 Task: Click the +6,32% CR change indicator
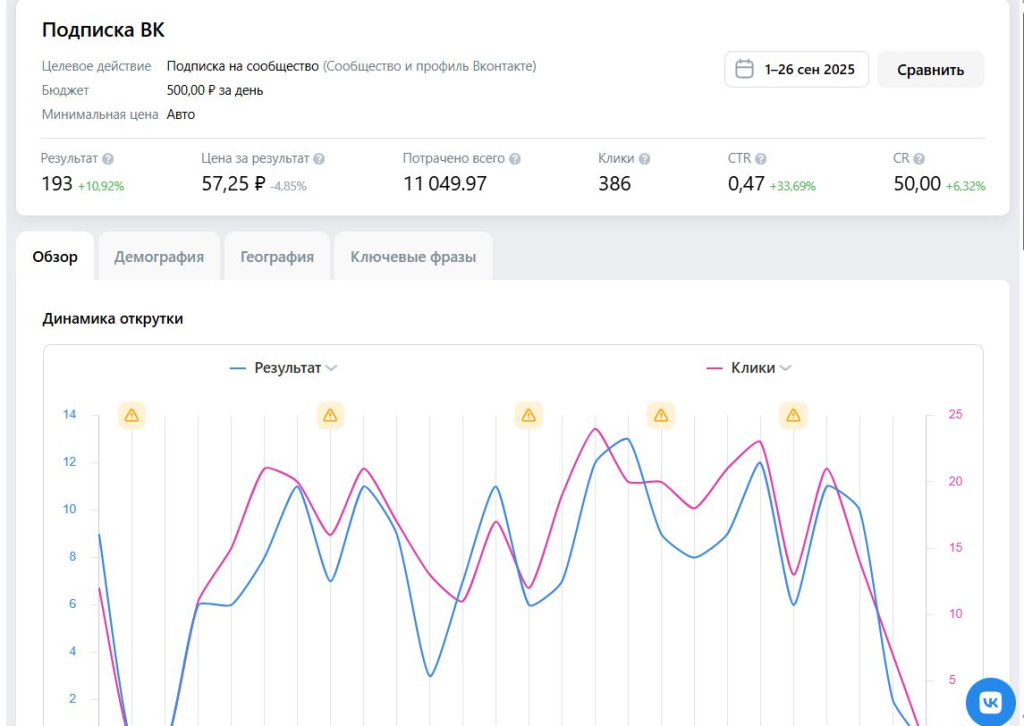(965, 186)
